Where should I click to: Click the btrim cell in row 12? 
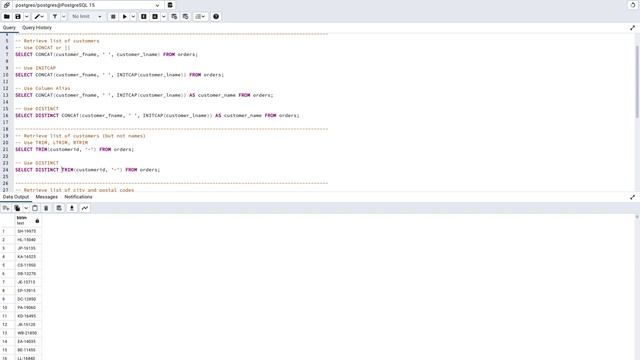tap(28, 324)
